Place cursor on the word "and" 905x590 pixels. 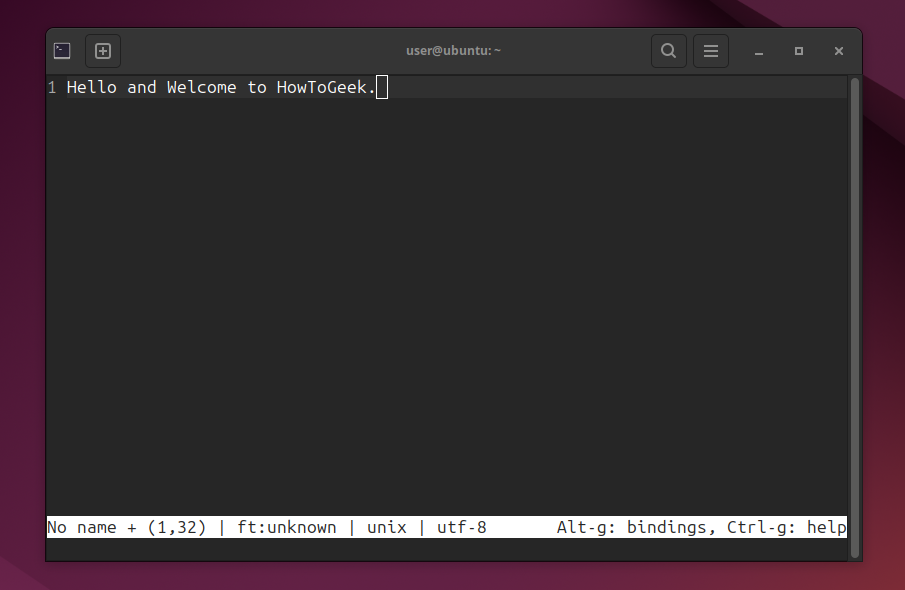click(141, 87)
